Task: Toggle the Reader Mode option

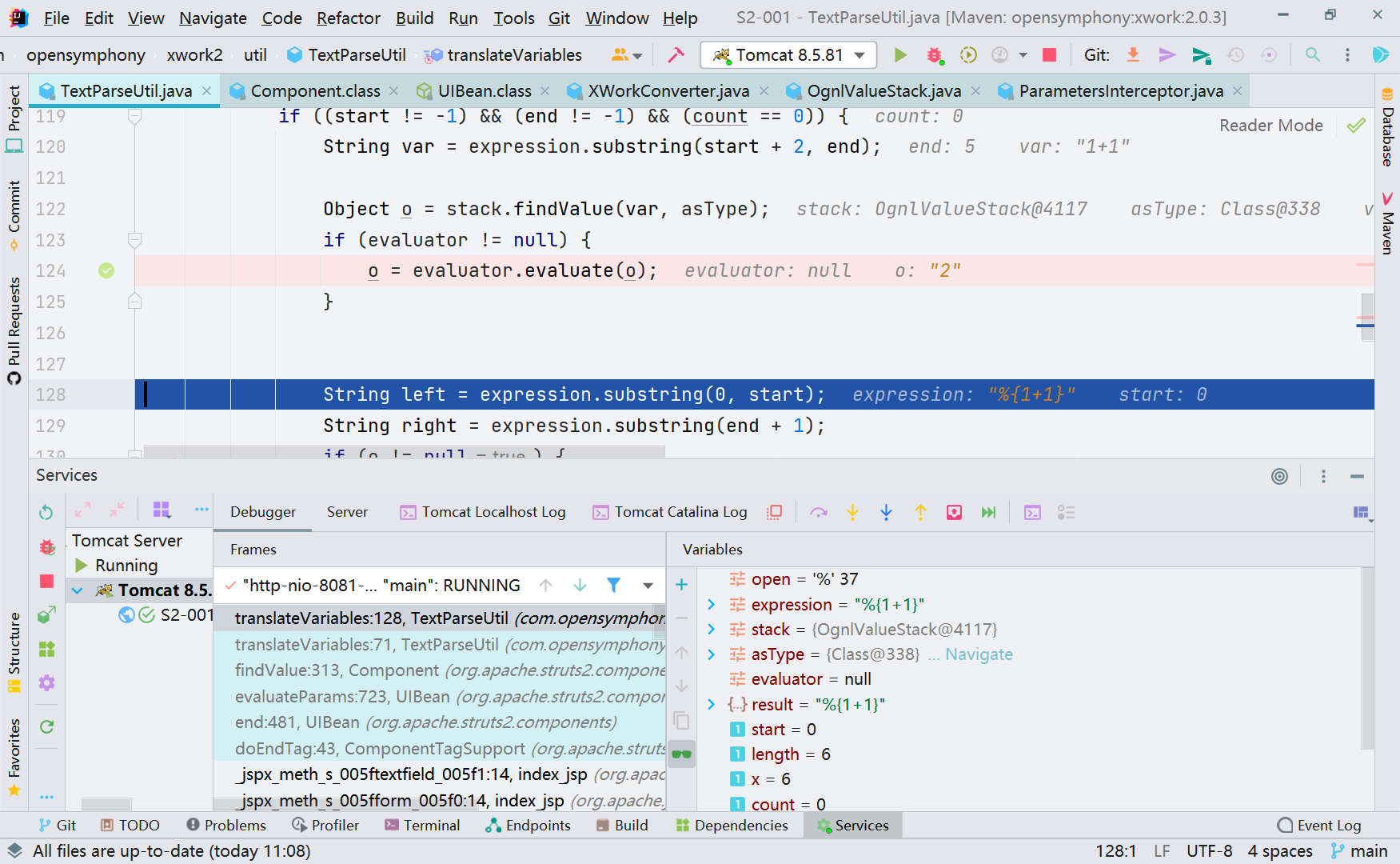Action: pos(1270,126)
